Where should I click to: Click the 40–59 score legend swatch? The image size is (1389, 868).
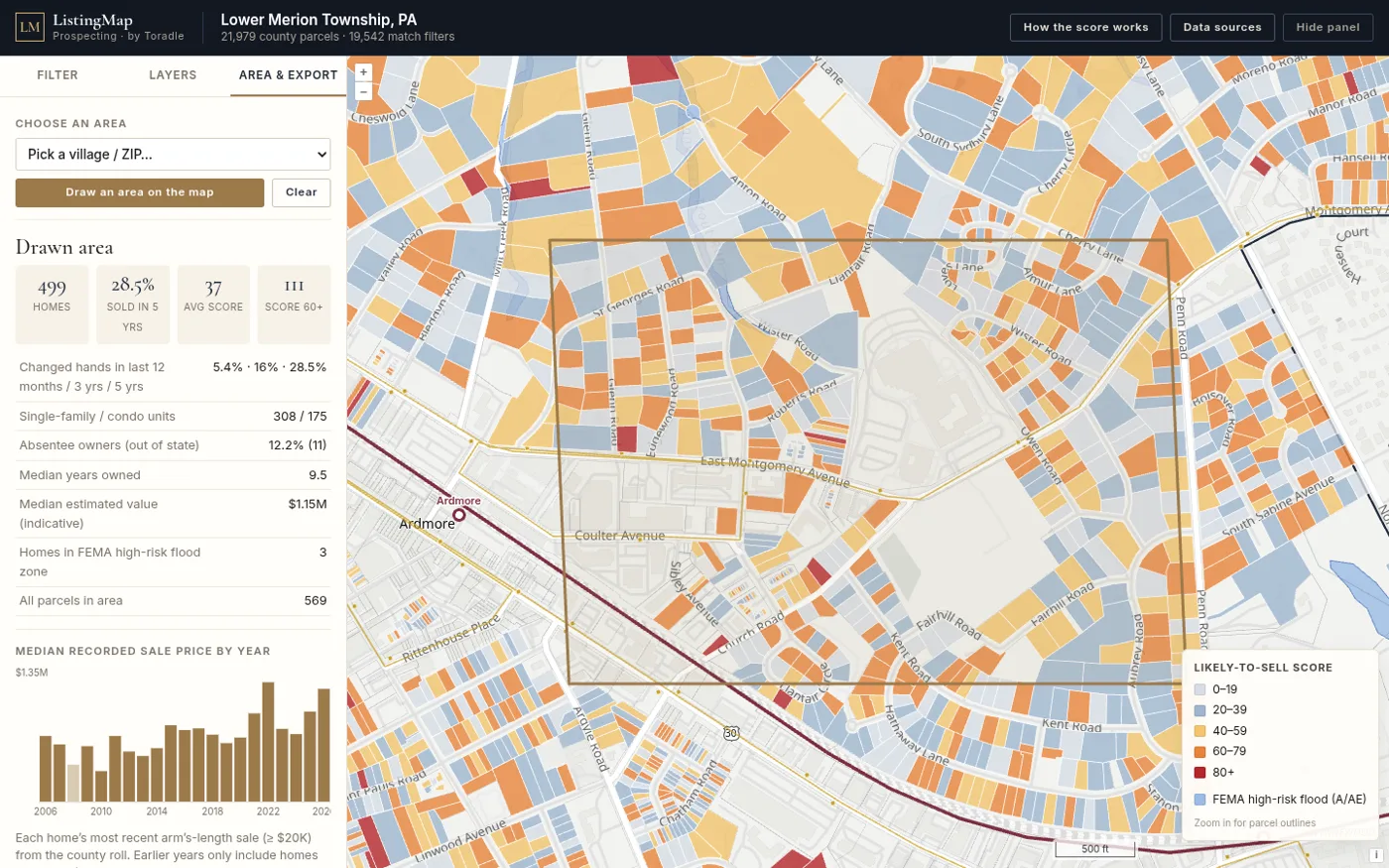(x=1200, y=731)
